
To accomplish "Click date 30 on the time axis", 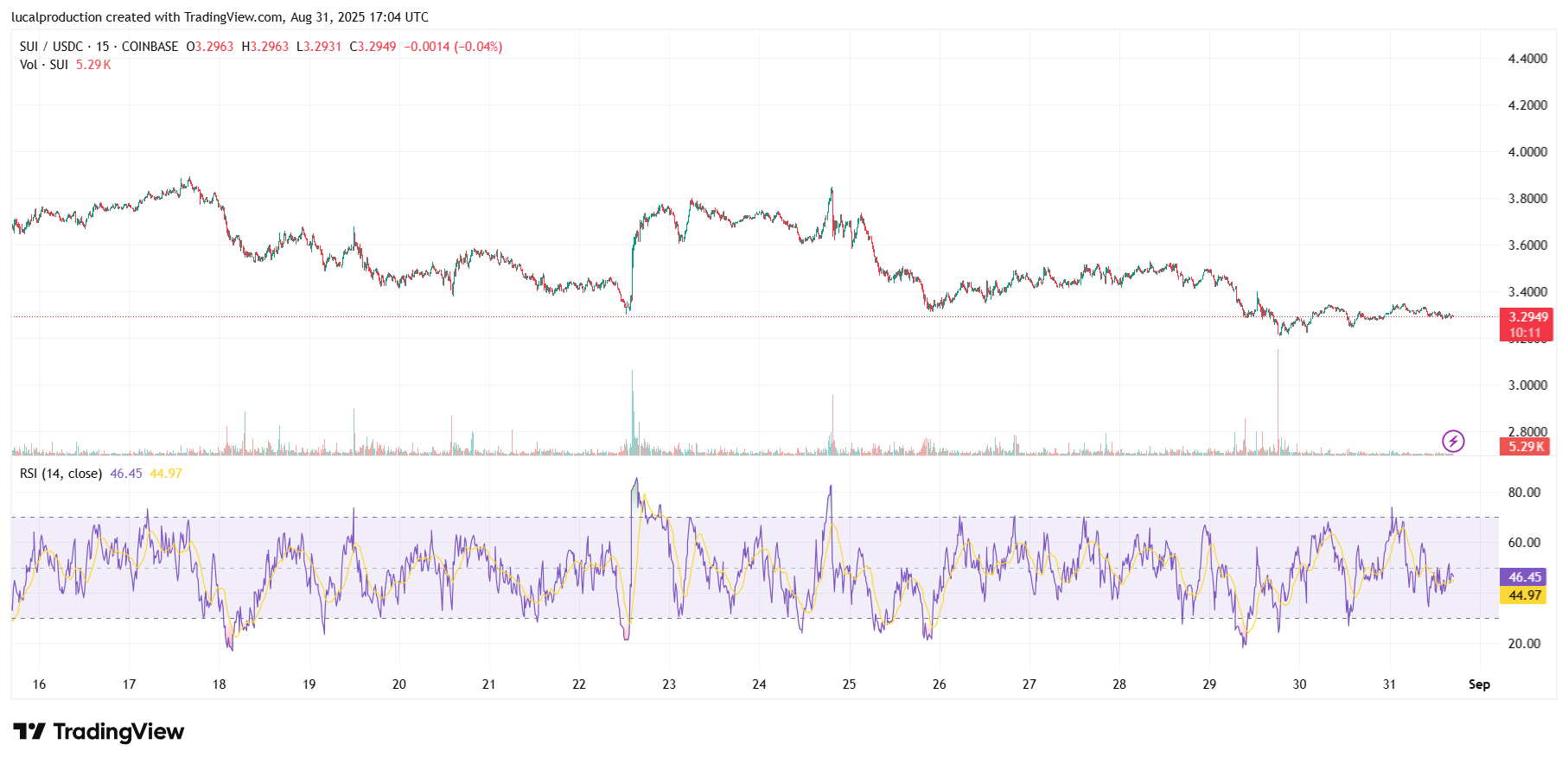I will 1299,684.
